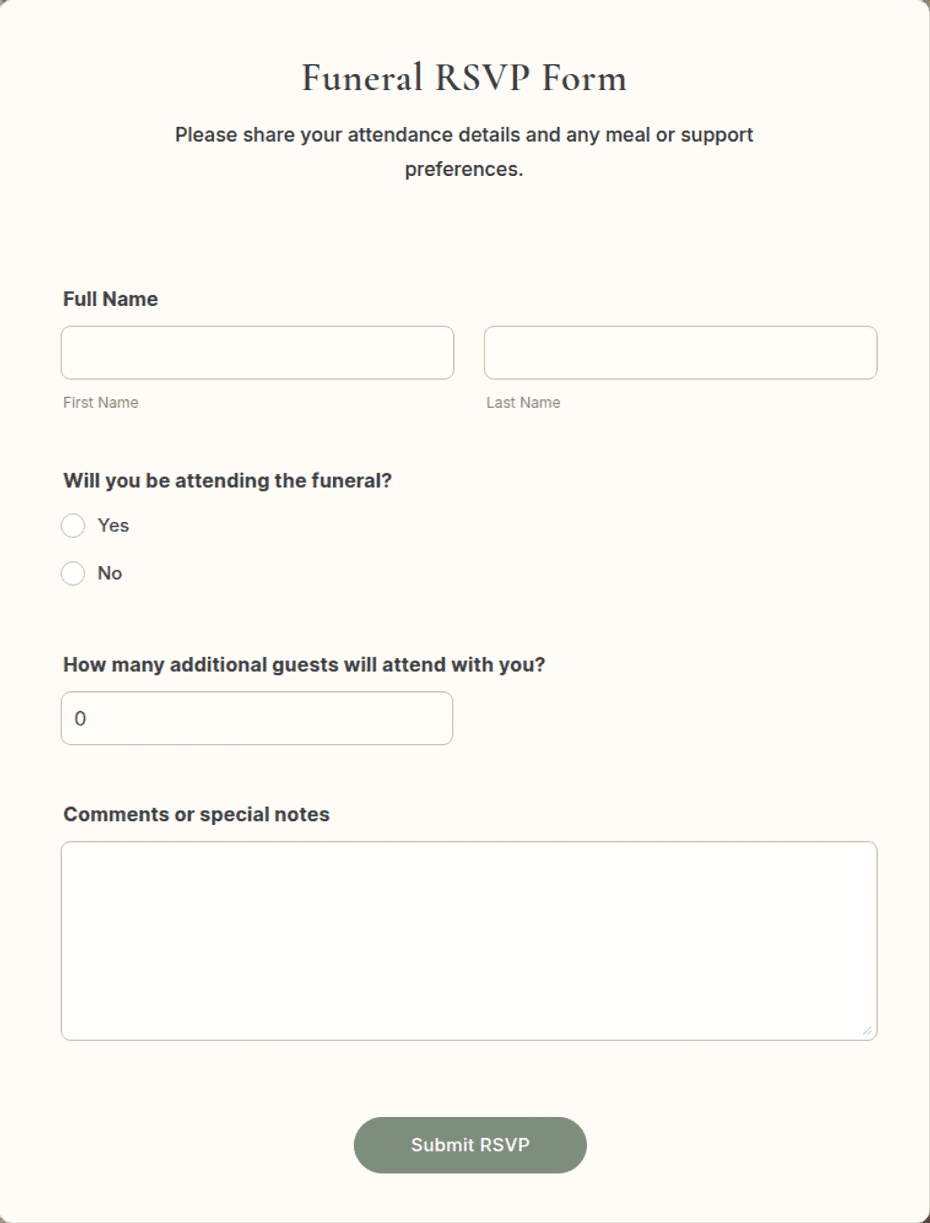Focus the Comments or special notes textarea
Screen dimensions: 930x1223
point(469,941)
